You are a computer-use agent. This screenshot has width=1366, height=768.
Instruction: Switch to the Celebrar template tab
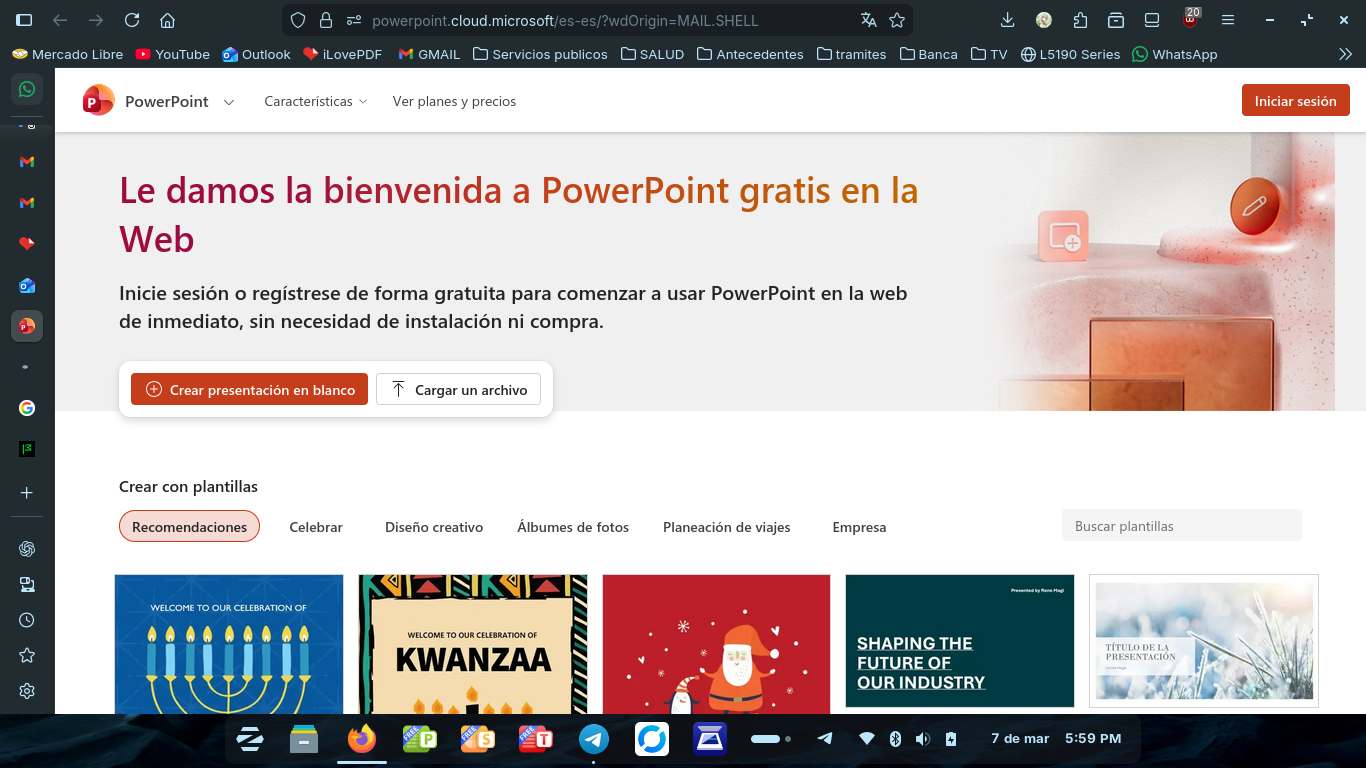click(316, 527)
